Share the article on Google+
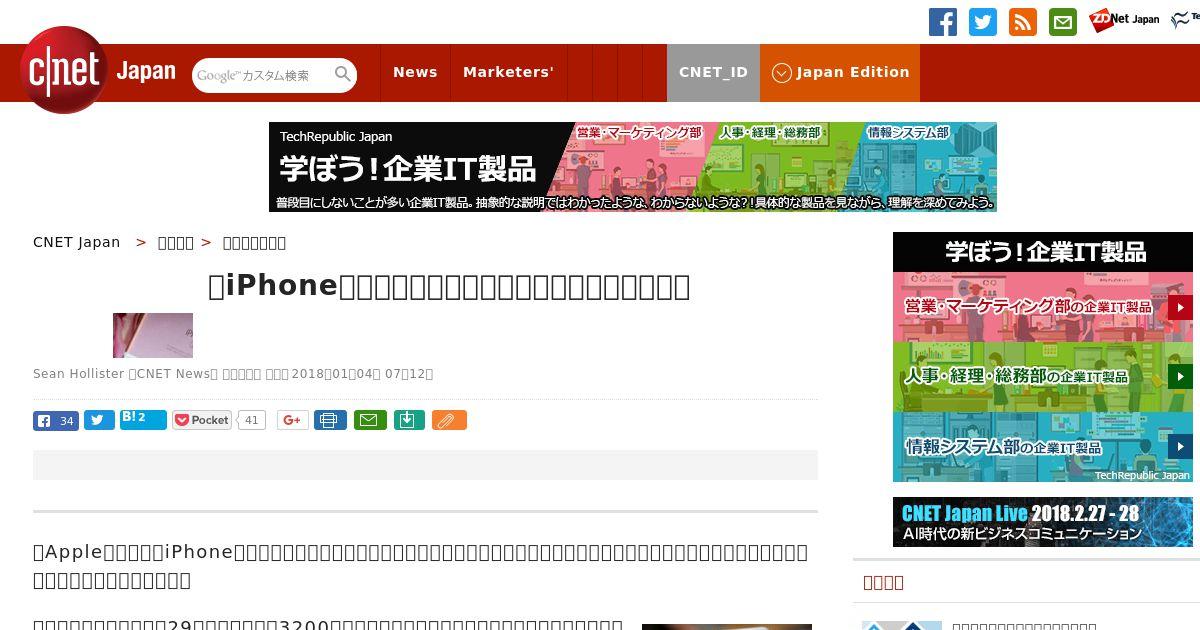Viewport: 1200px width, 630px height. tap(293, 420)
